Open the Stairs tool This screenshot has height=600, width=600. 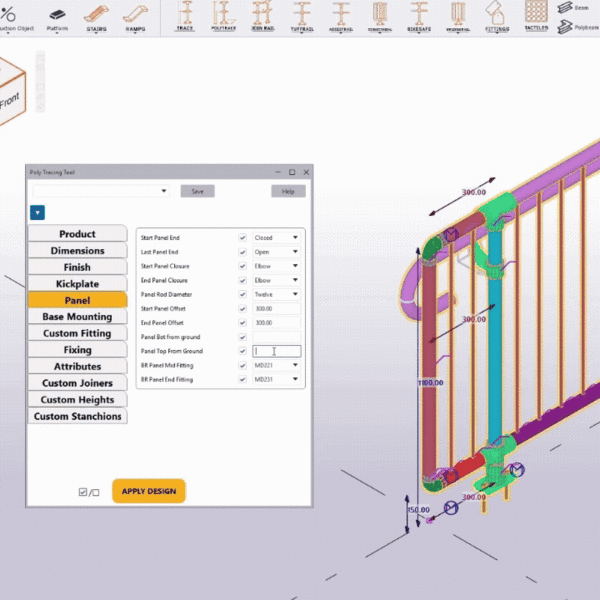tap(96, 16)
